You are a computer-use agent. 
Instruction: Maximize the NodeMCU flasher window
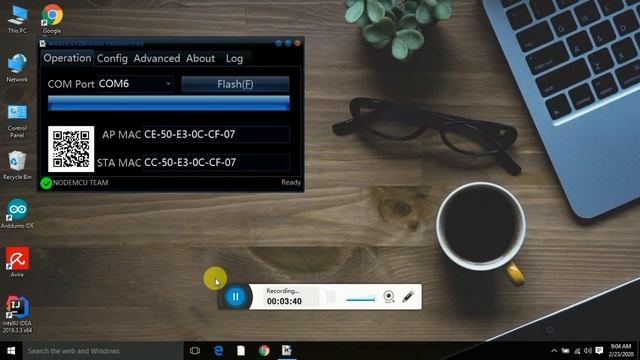[x=288, y=43]
